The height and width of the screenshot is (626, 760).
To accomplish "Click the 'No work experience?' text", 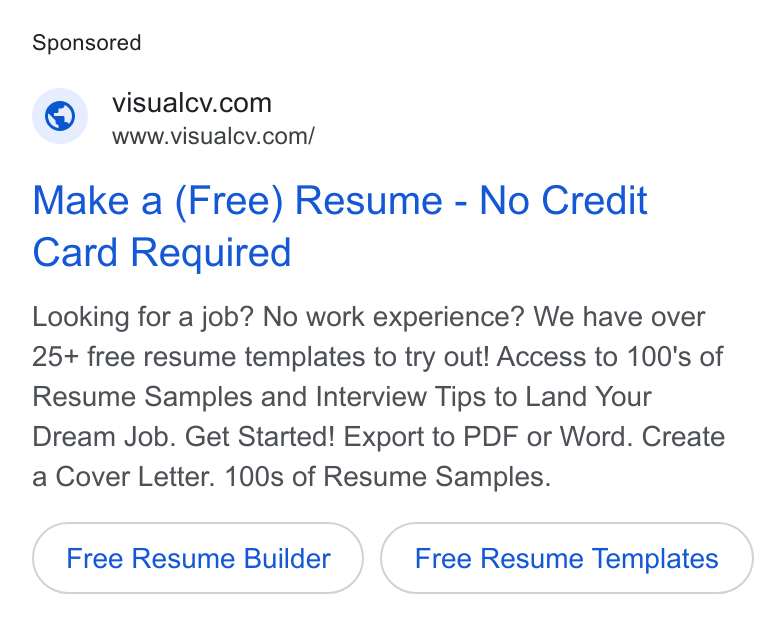I will coord(394,317).
